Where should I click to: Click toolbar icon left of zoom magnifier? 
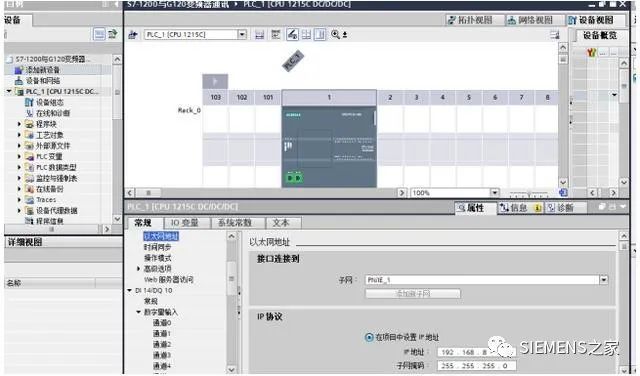[x=320, y=35]
